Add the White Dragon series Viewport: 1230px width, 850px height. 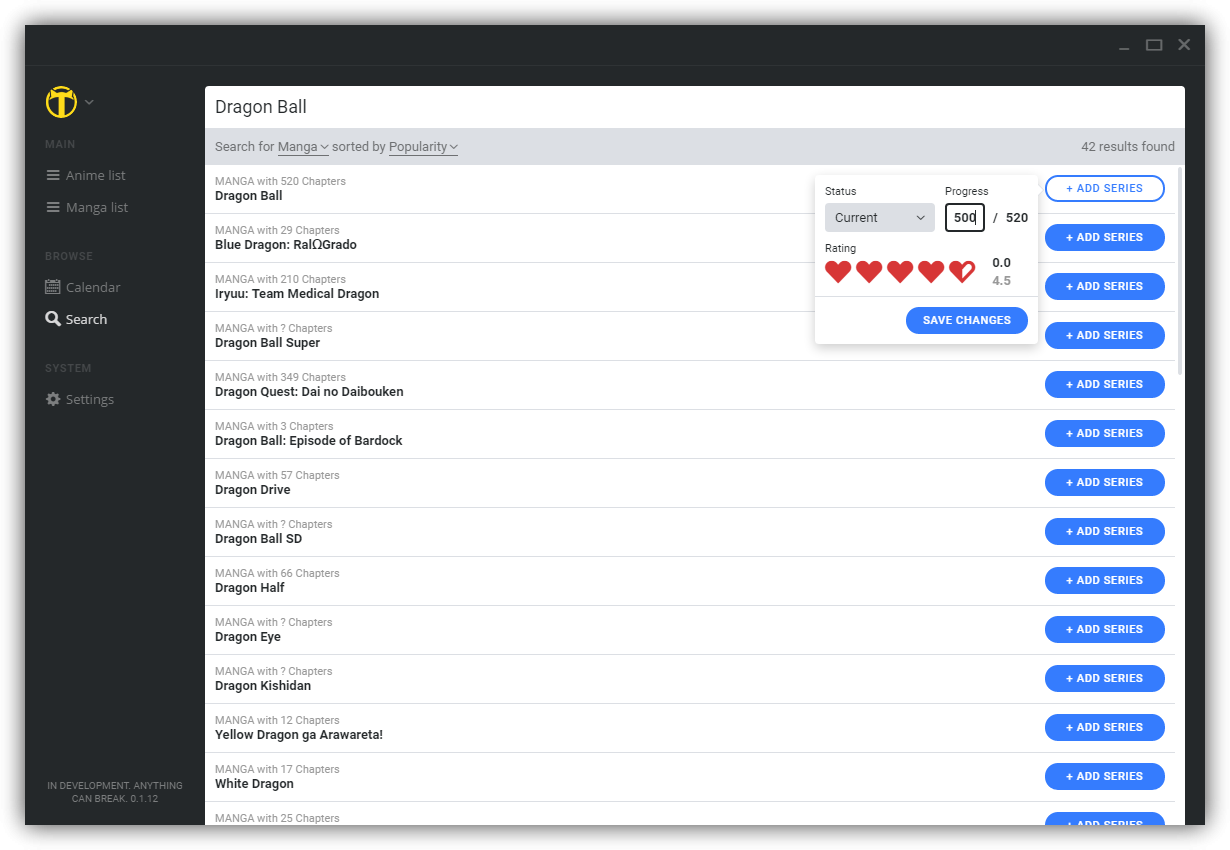(1105, 776)
